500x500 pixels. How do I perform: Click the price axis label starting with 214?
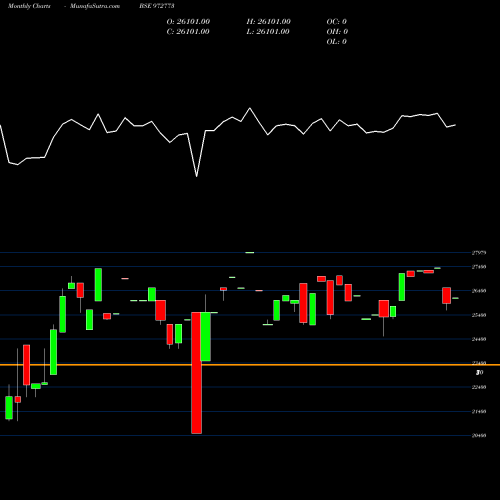479,411
